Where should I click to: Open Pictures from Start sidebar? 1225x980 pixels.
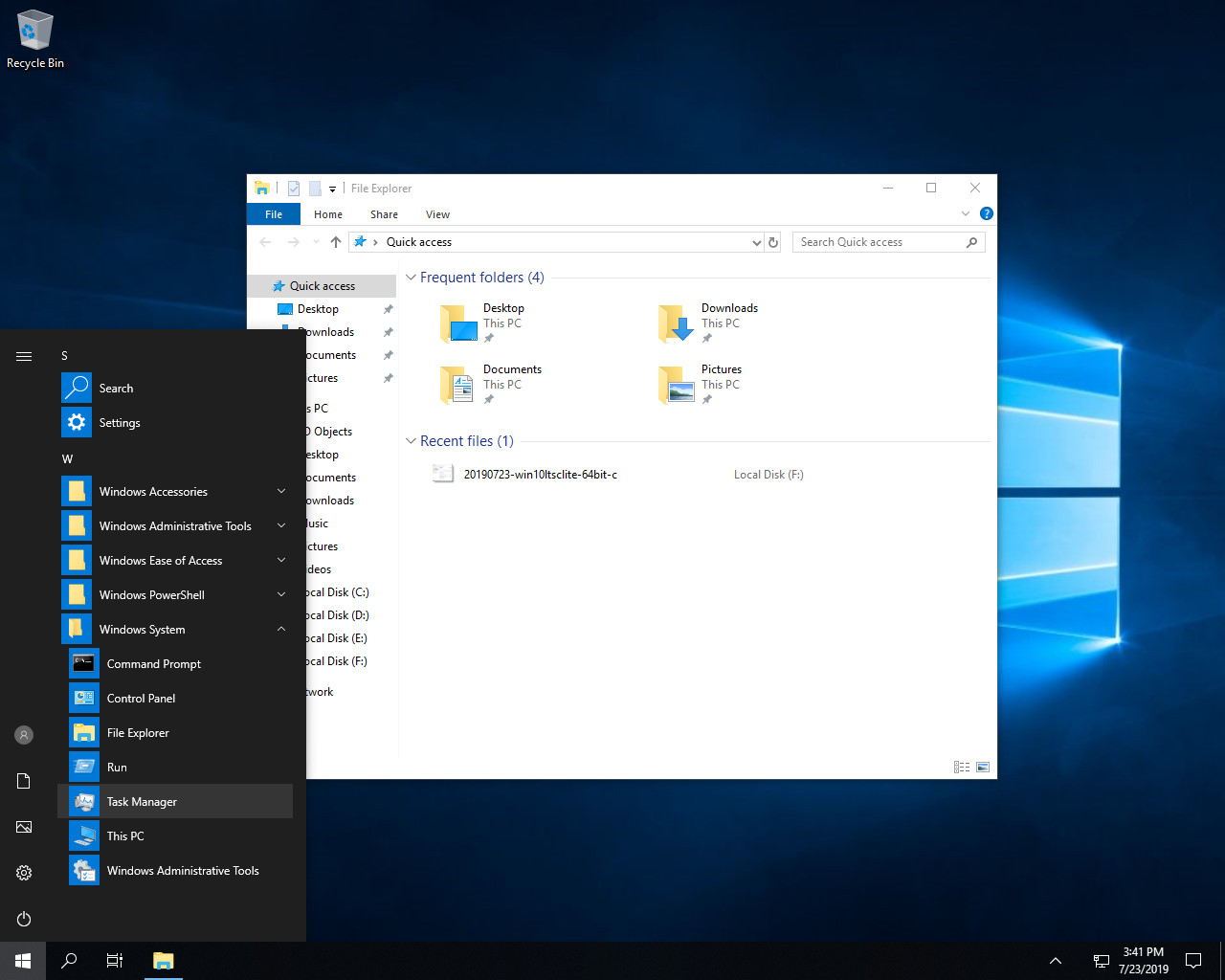24,827
